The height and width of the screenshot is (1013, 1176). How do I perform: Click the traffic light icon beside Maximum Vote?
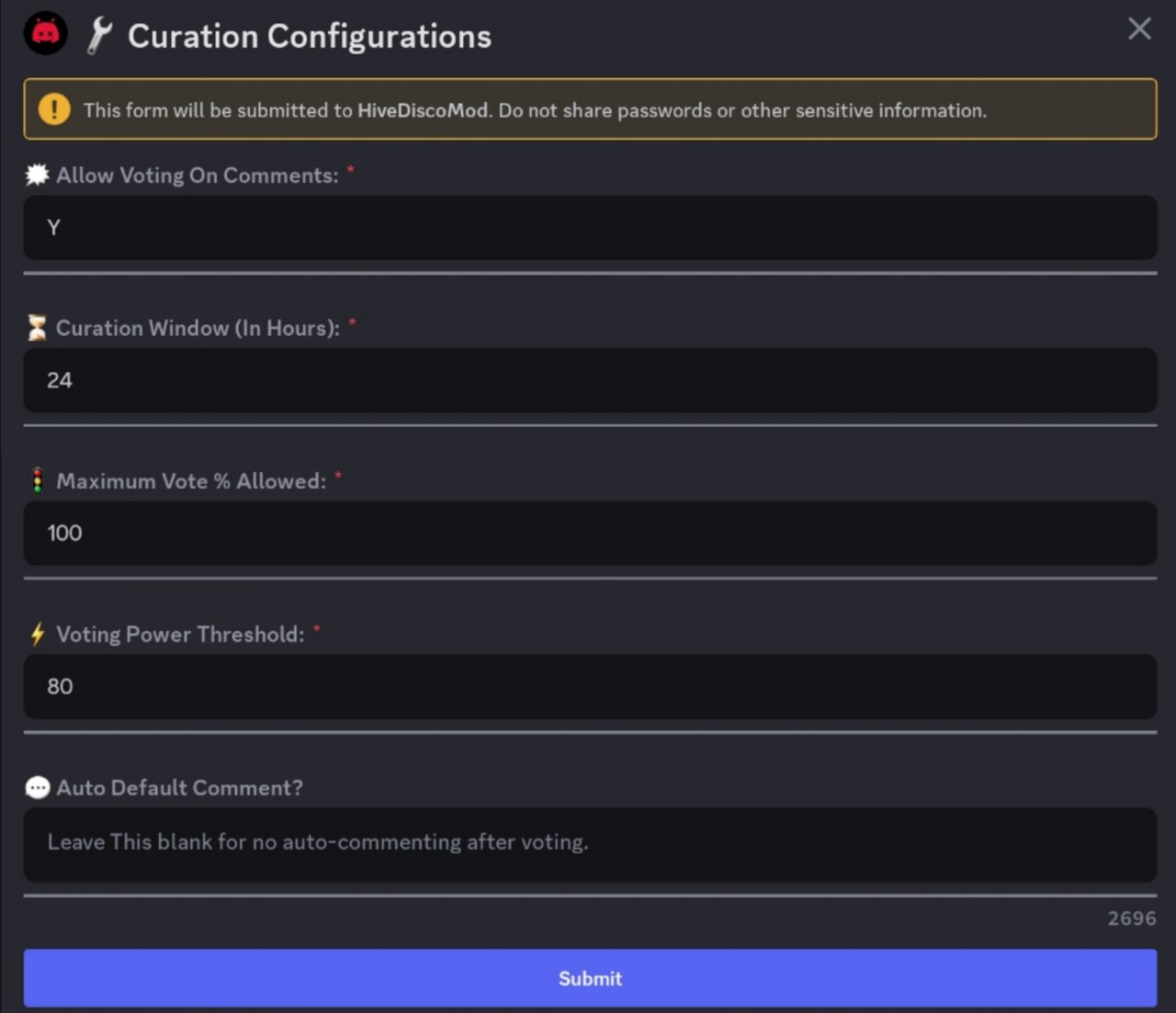(38, 480)
